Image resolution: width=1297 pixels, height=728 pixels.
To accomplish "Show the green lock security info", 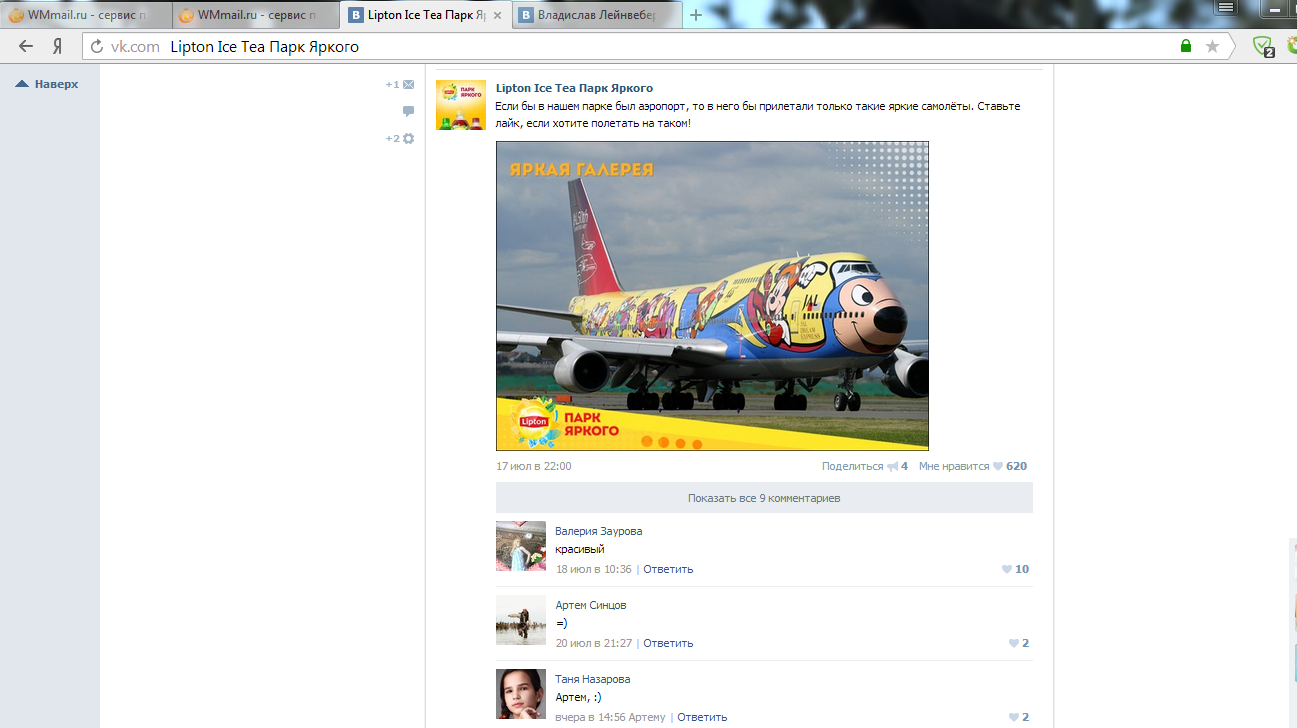I will 1186,46.
